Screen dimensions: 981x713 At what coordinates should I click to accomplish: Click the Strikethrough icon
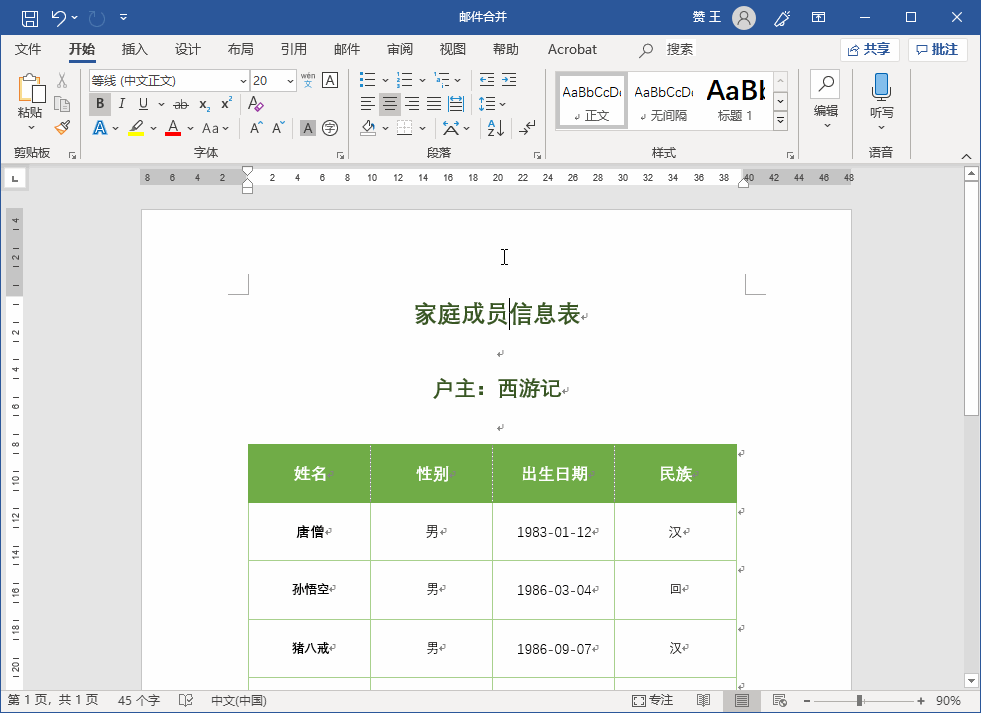[182, 103]
